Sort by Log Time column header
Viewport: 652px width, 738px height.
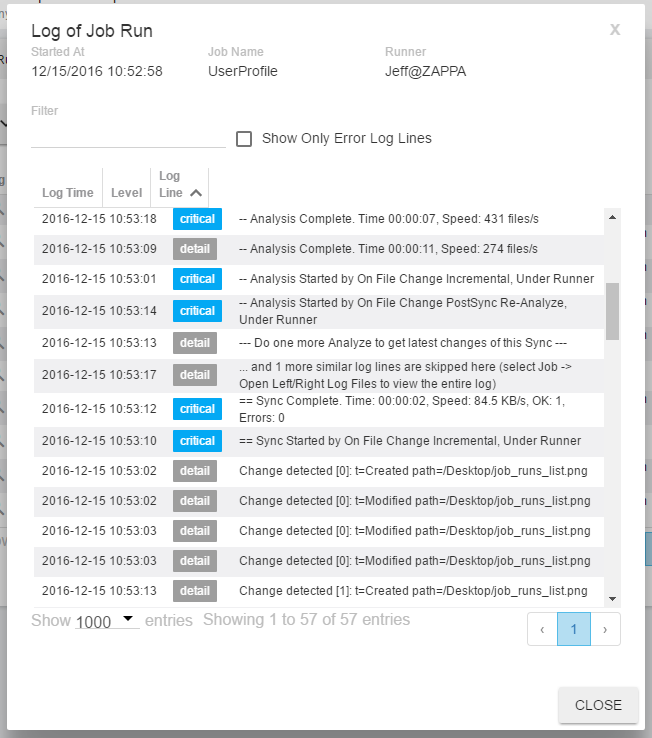pyautogui.click(x=68, y=193)
